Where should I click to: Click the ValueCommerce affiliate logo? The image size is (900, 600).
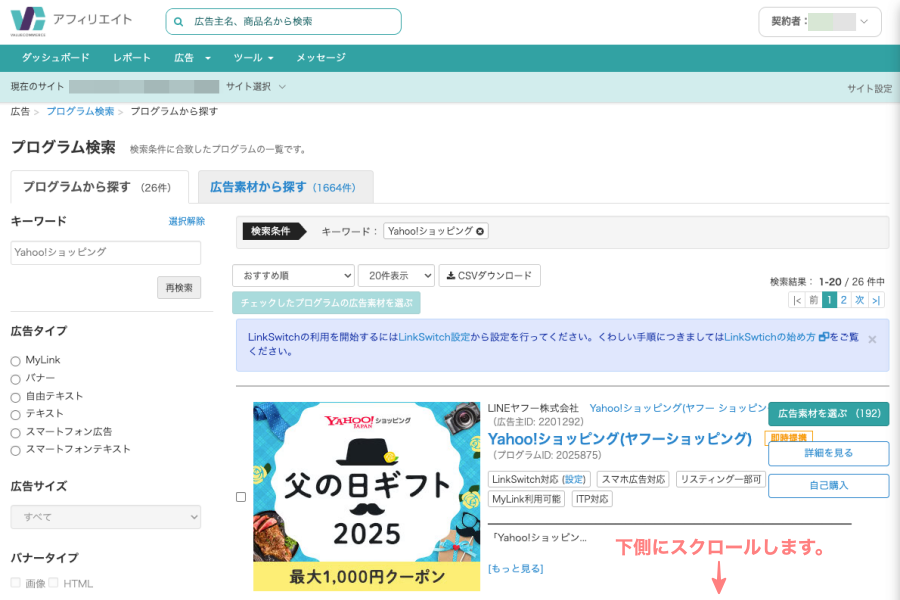pyautogui.click(x=29, y=22)
